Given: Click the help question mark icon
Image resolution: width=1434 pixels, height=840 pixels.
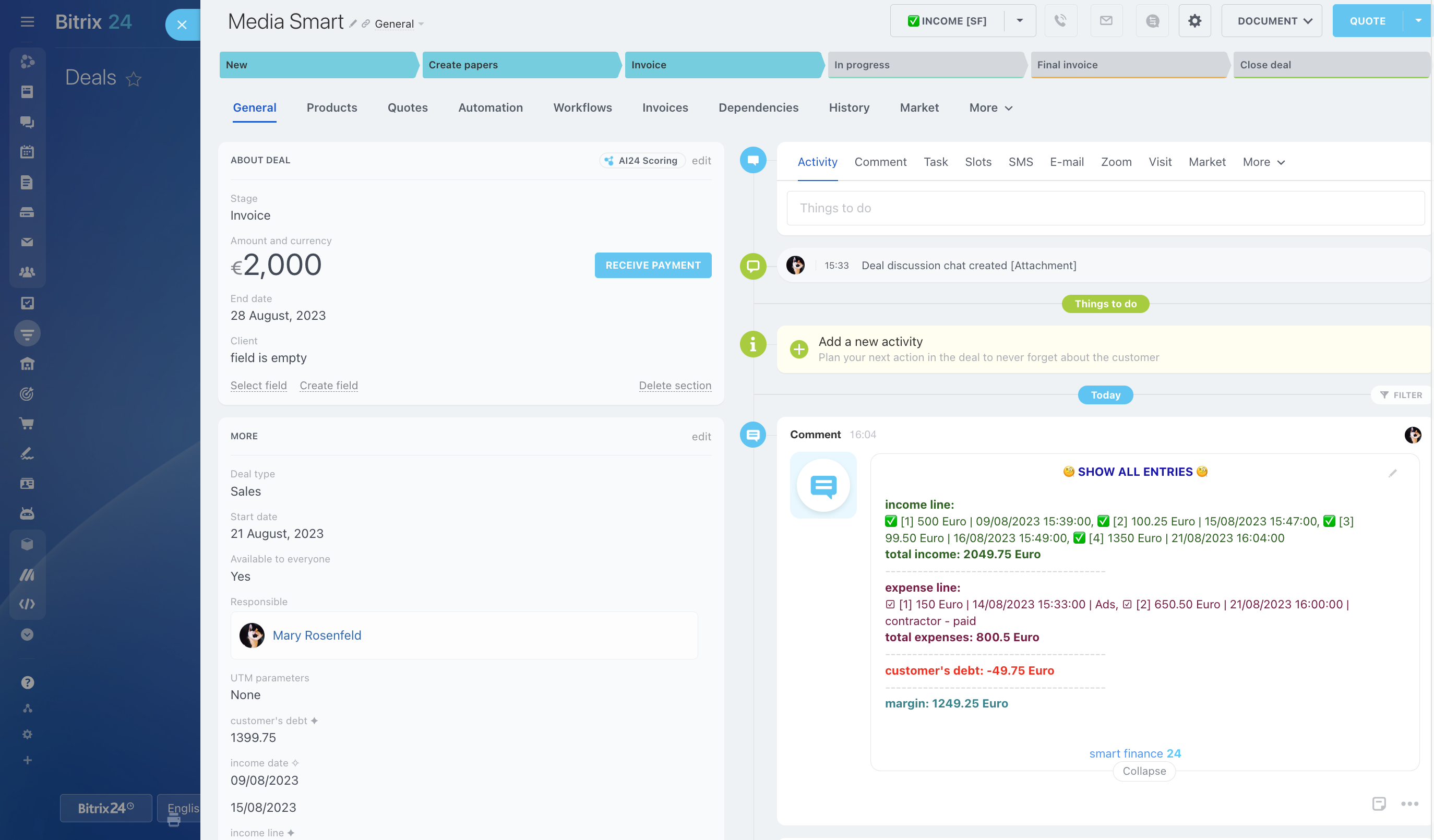Looking at the screenshot, I should [27, 682].
